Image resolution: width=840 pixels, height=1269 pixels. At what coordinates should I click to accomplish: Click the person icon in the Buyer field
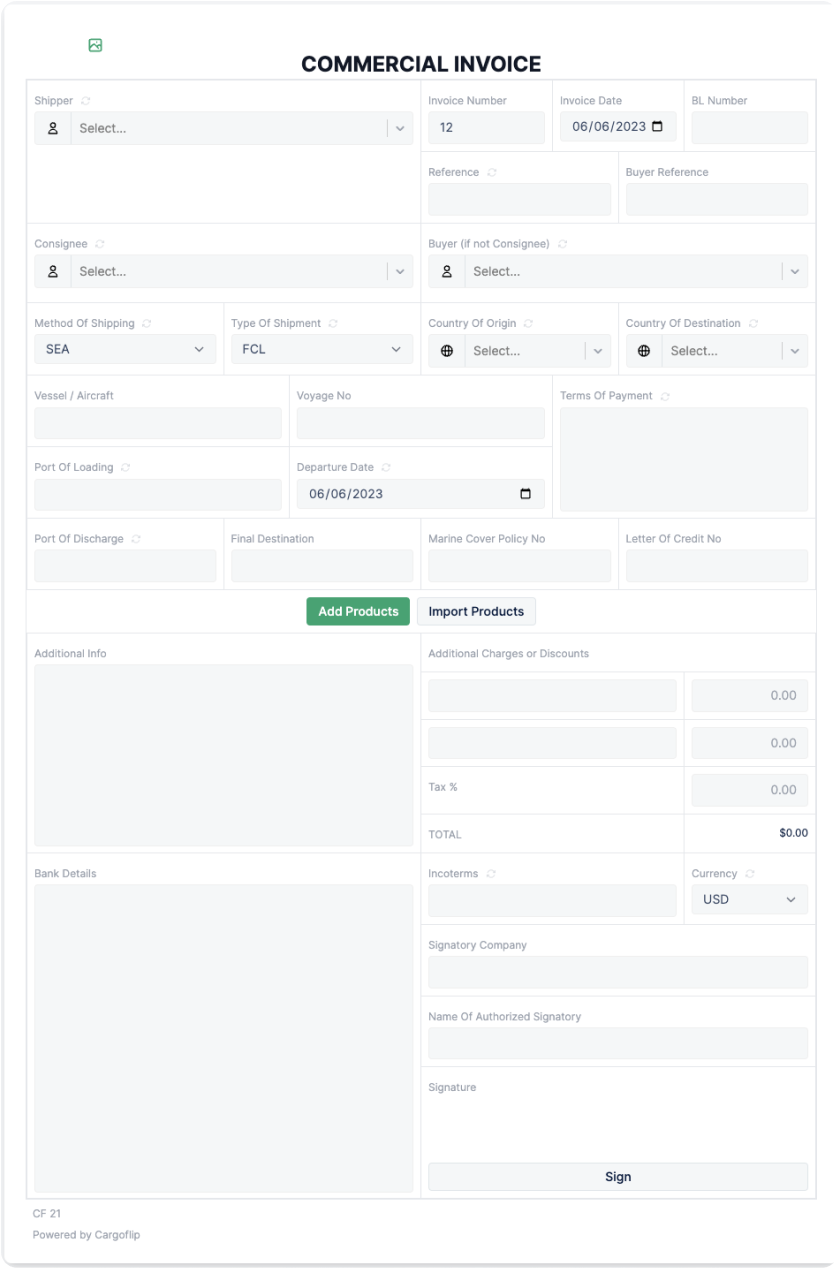point(446,271)
